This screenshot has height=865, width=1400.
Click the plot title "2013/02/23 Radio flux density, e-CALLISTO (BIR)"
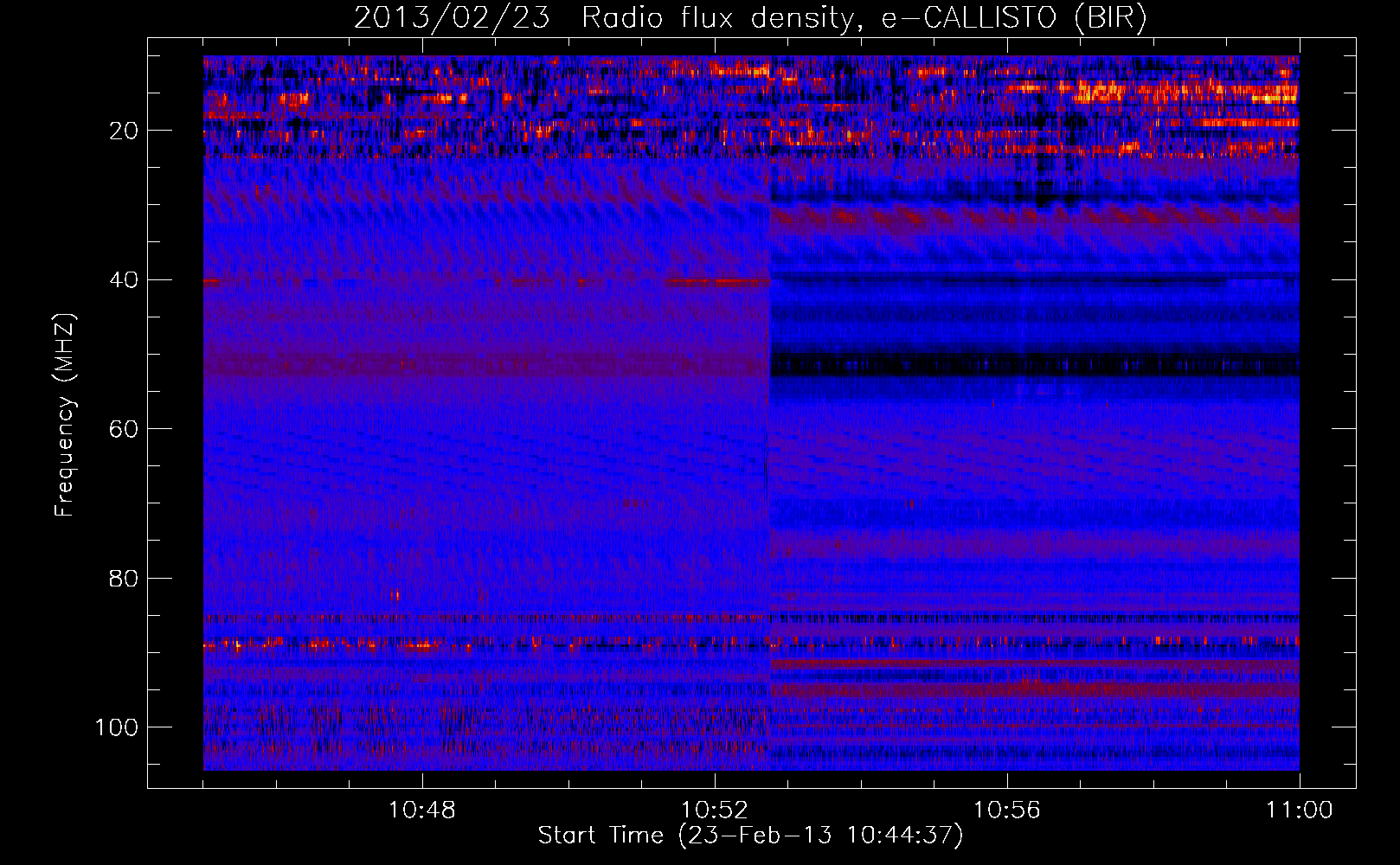point(750,17)
